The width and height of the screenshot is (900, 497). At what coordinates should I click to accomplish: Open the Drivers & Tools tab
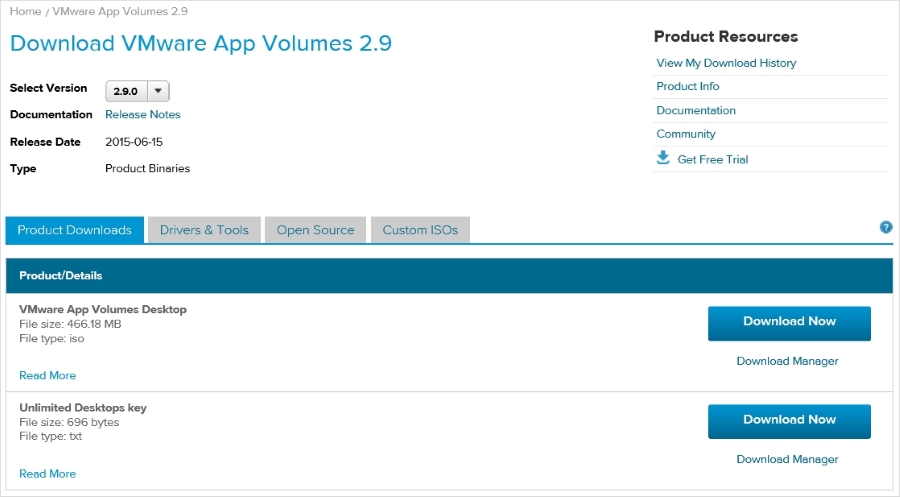point(204,230)
